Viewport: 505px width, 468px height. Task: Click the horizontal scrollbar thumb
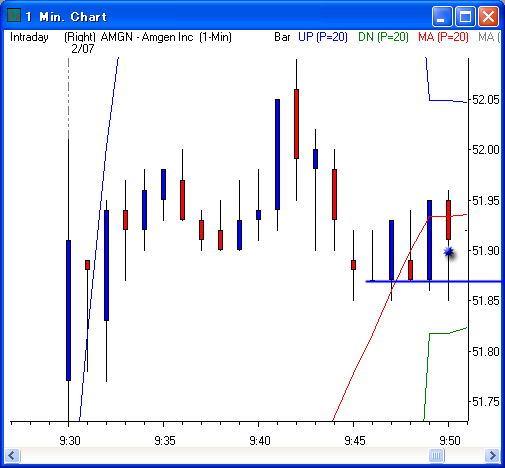[436, 455]
